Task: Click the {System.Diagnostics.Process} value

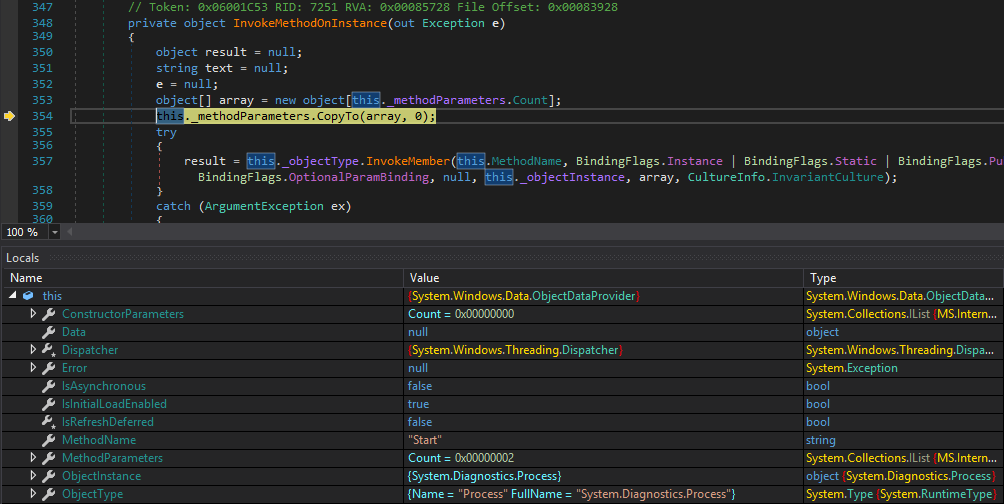Action: click(485, 476)
